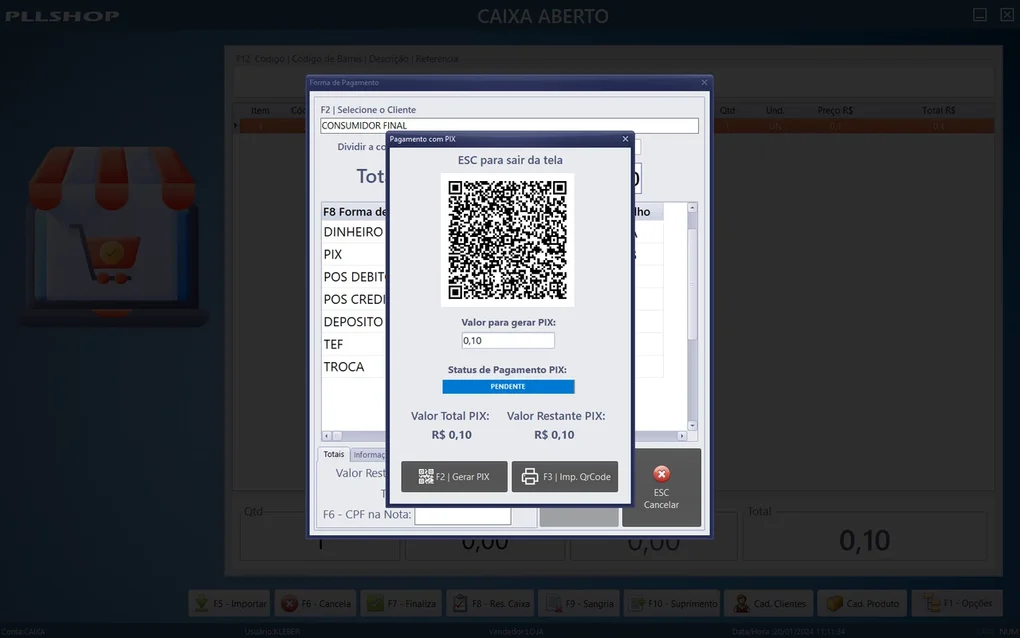This screenshot has width=1020, height=638.
Task: Click the Sangria icon
Action: click(x=554, y=604)
